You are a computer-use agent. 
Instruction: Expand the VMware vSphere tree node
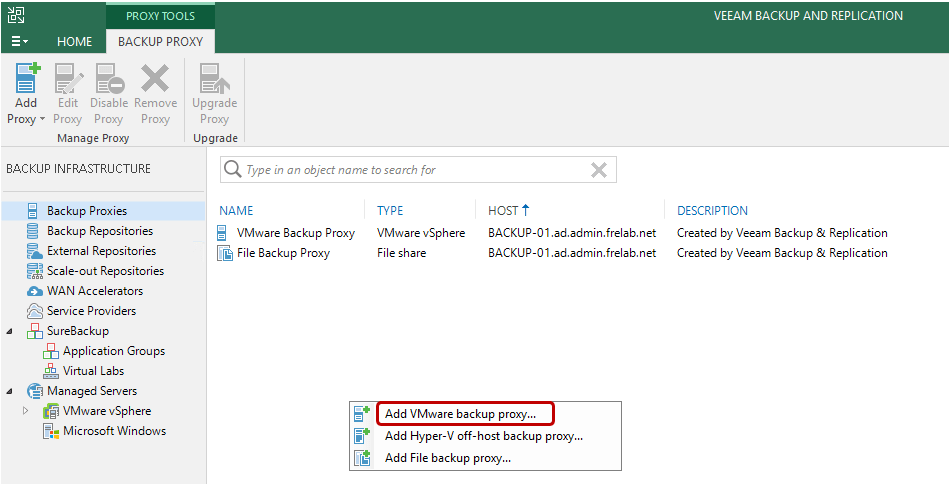coord(25,411)
